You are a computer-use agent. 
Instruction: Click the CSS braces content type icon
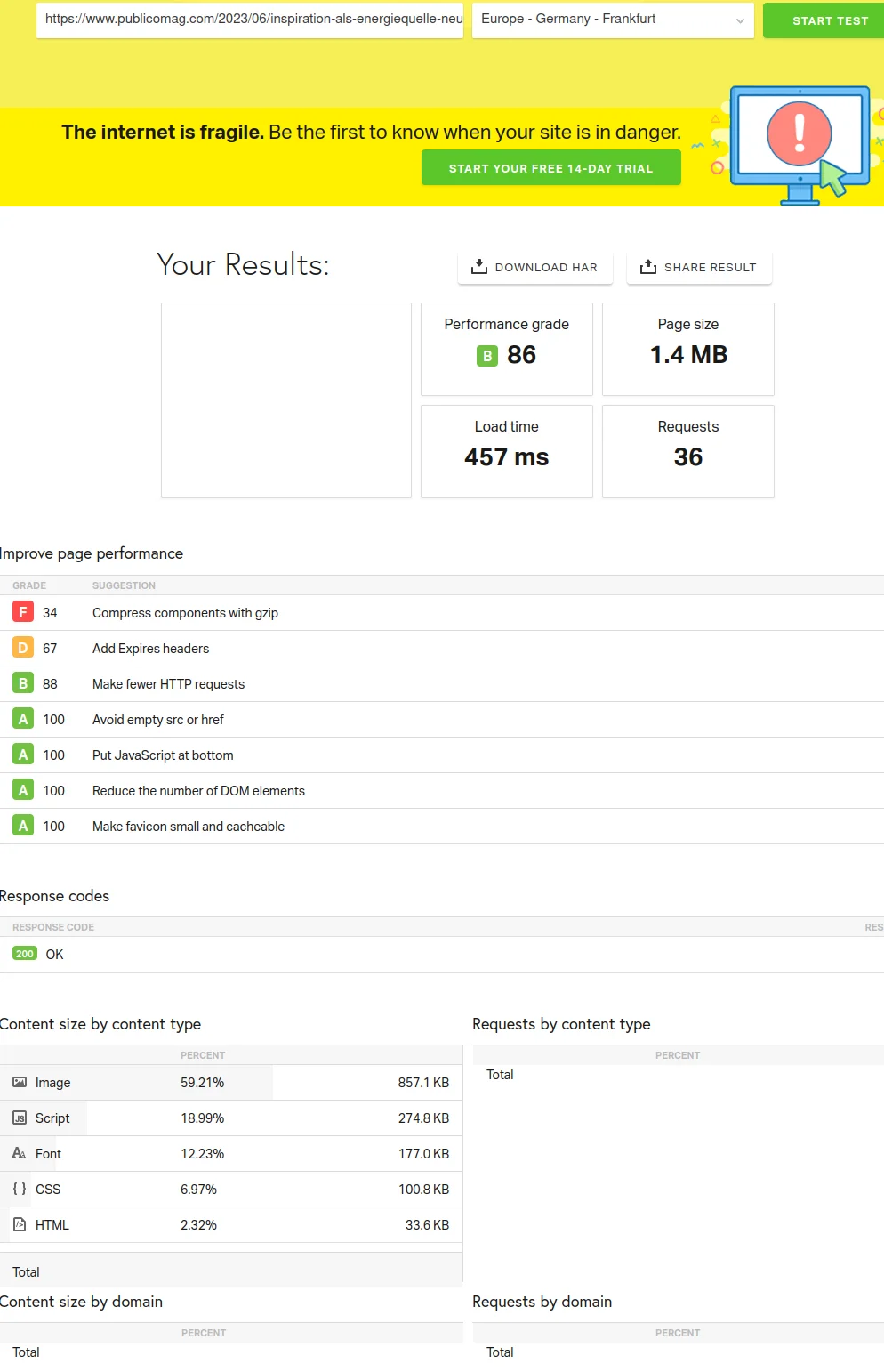[x=20, y=1189]
